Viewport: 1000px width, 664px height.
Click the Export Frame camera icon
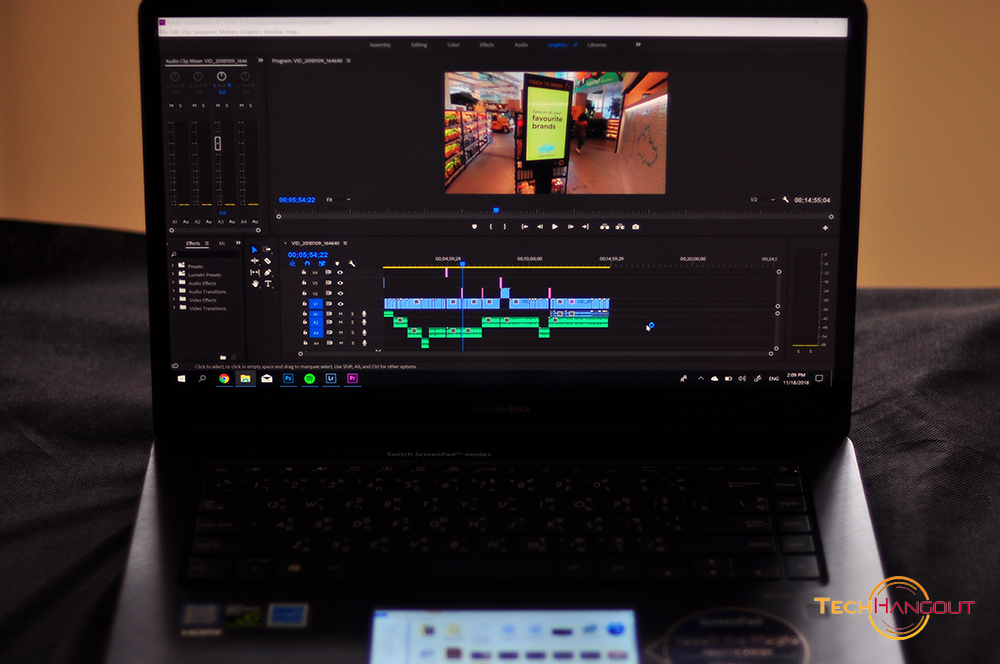coord(635,226)
